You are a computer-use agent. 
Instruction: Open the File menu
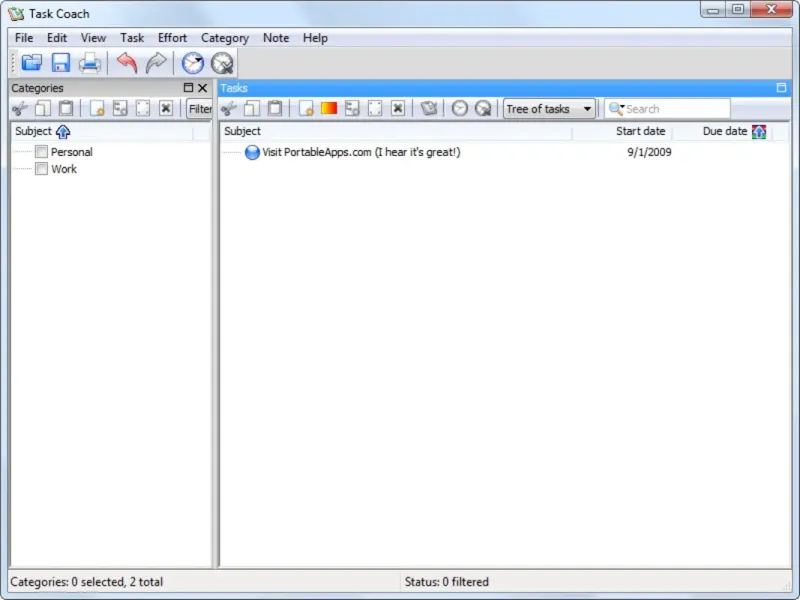point(24,38)
